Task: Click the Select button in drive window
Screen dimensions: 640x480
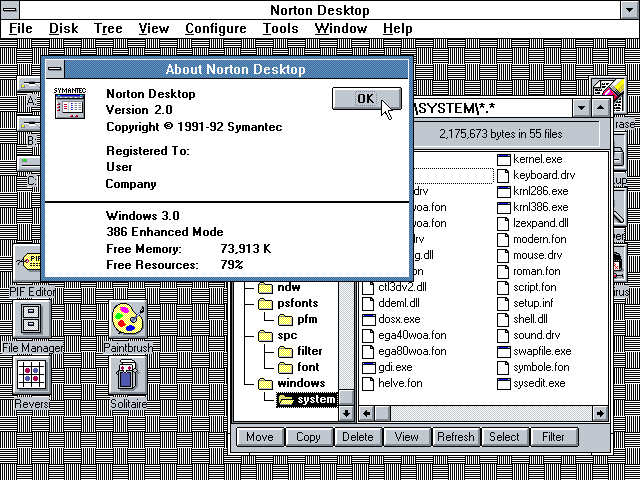Action: point(504,437)
